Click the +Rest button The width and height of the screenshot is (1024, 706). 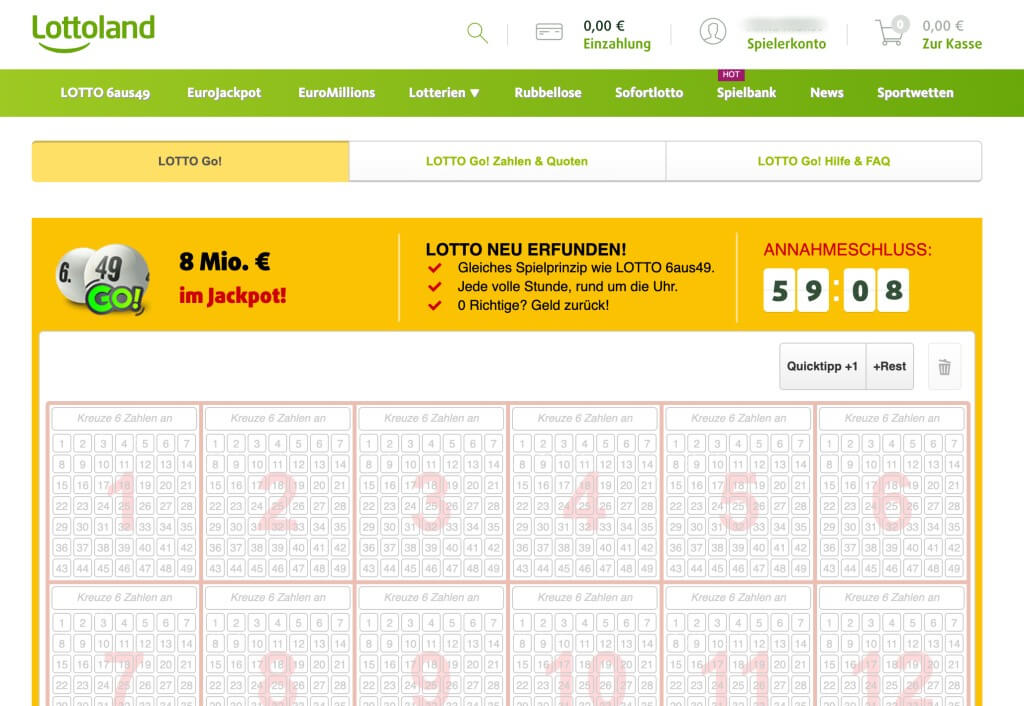click(x=889, y=366)
